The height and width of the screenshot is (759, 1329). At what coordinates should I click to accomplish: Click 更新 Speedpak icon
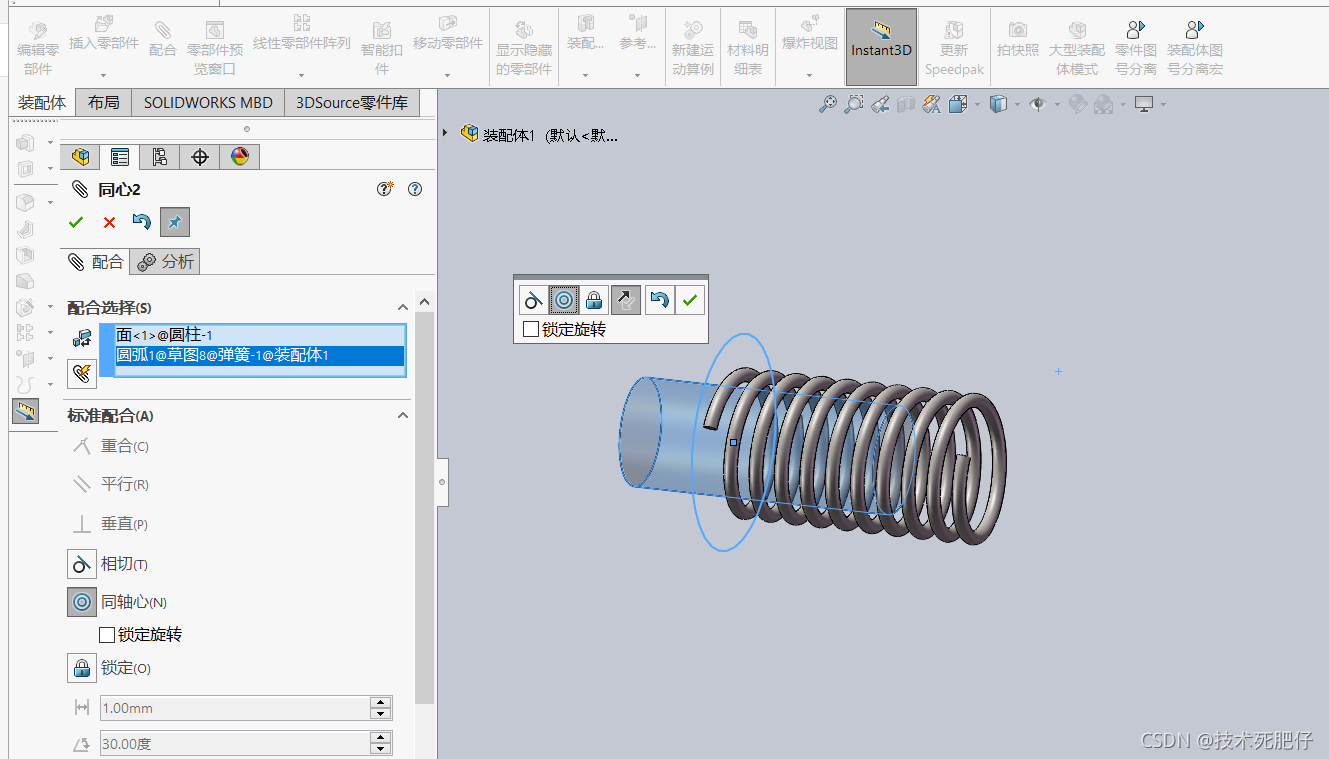[954, 48]
